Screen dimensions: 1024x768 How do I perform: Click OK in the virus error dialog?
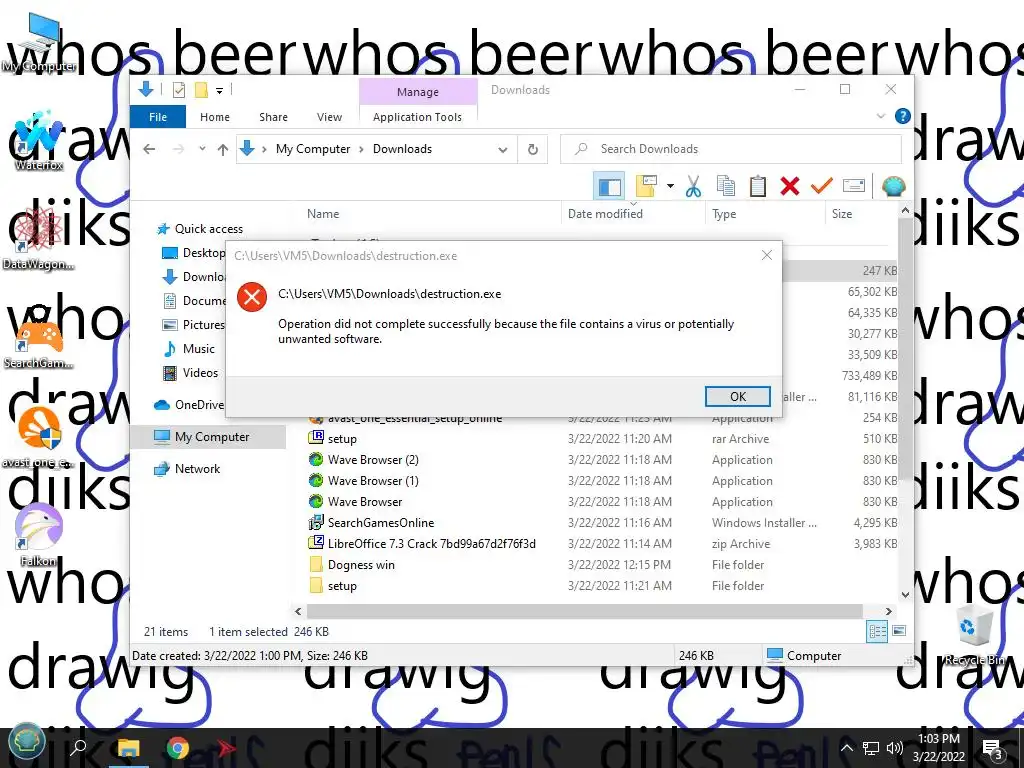[737, 396]
